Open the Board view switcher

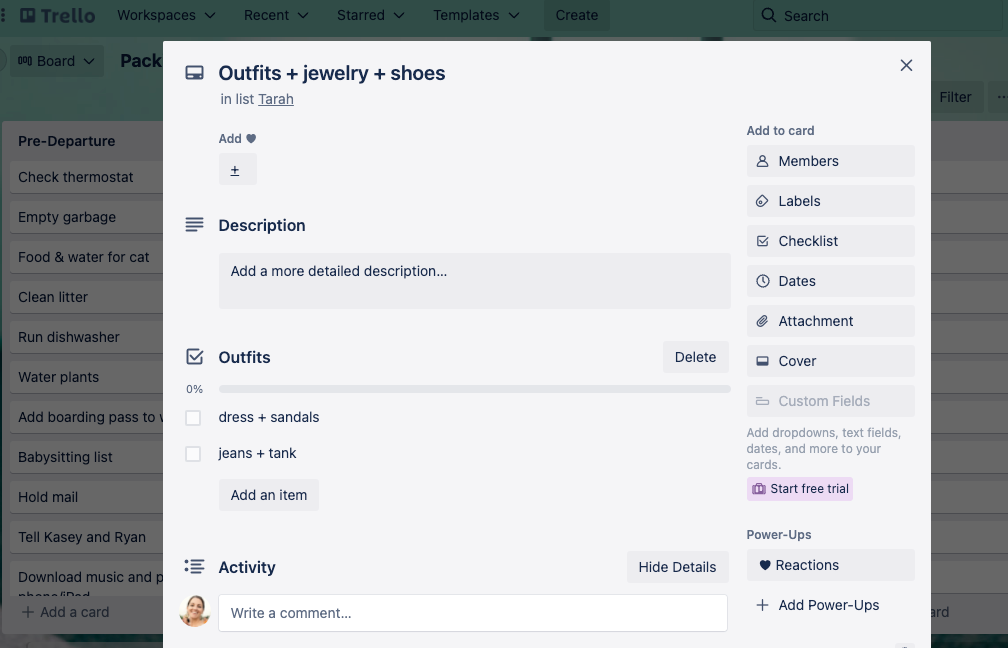[x=57, y=60]
